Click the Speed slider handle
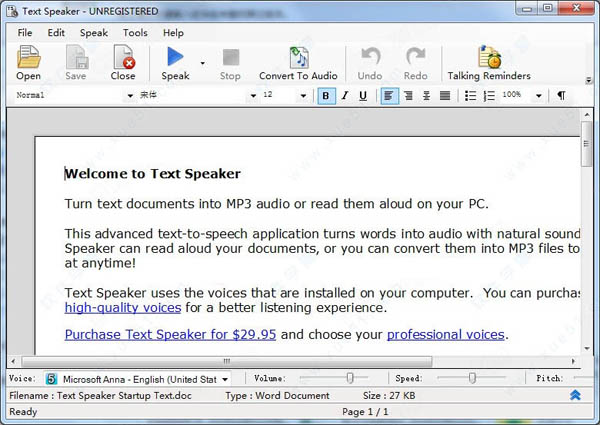 (472, 378)
